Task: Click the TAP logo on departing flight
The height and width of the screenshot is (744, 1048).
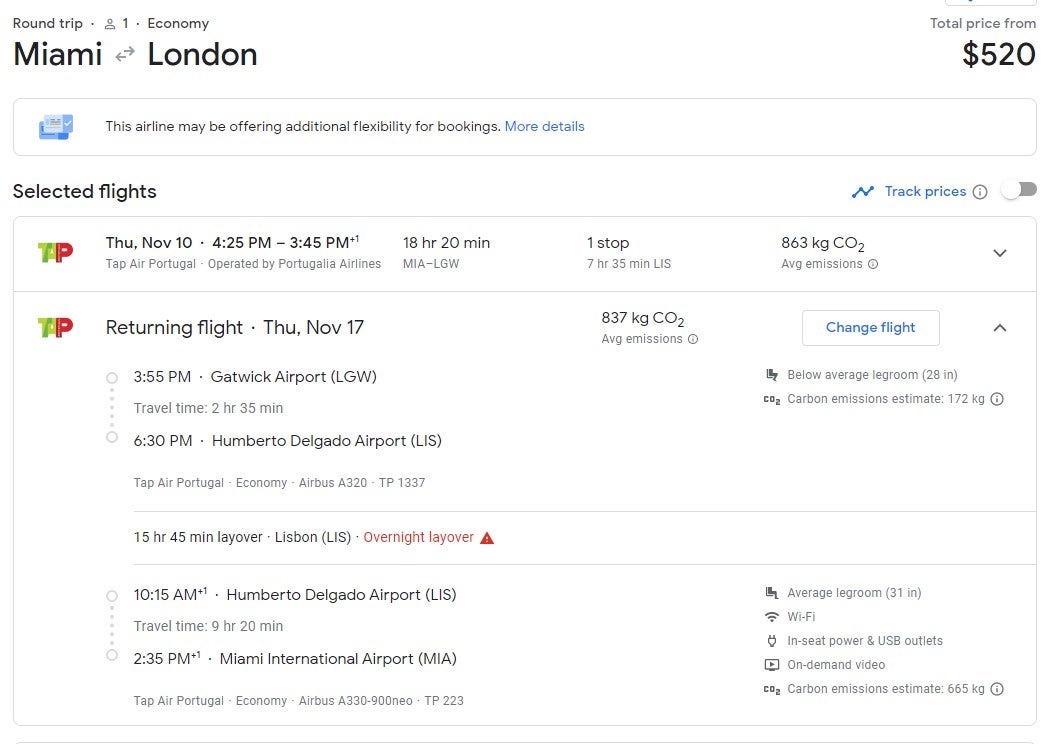Action: coord(55,252)
